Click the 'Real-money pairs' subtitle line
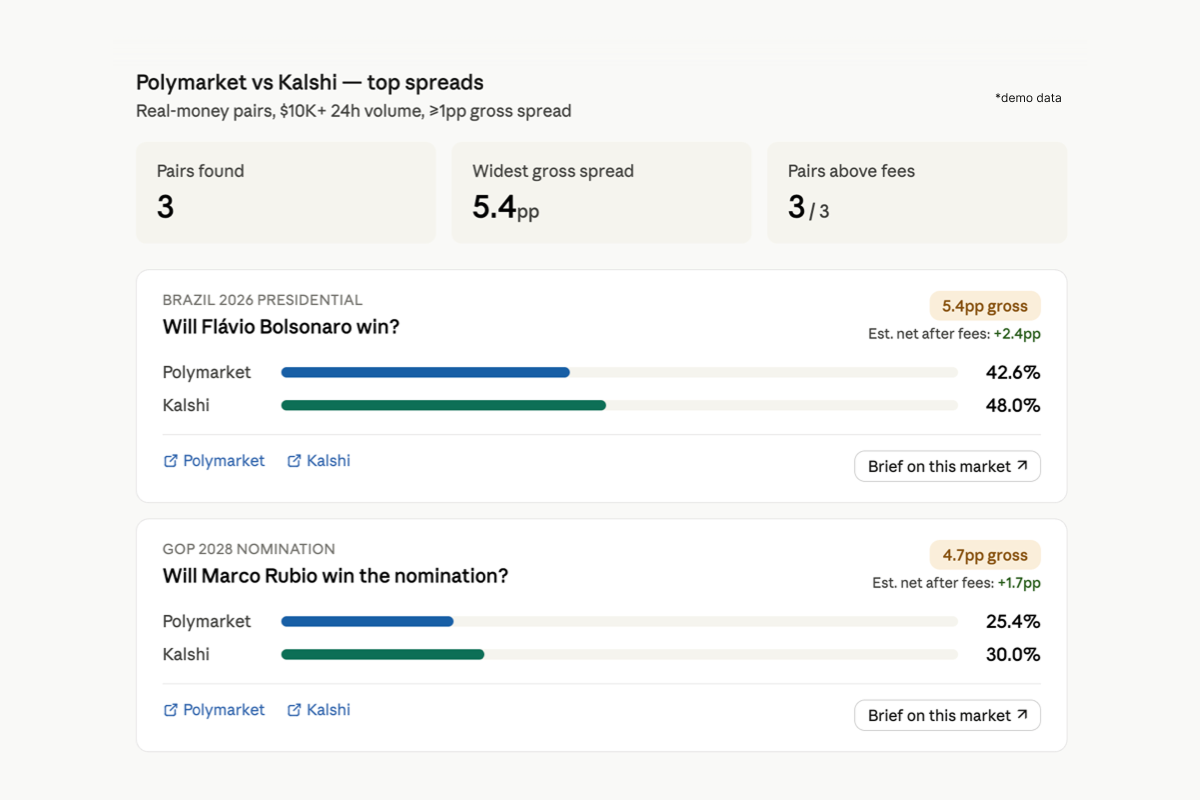This screenshot has height=800, width=1200. pos(354,111)
